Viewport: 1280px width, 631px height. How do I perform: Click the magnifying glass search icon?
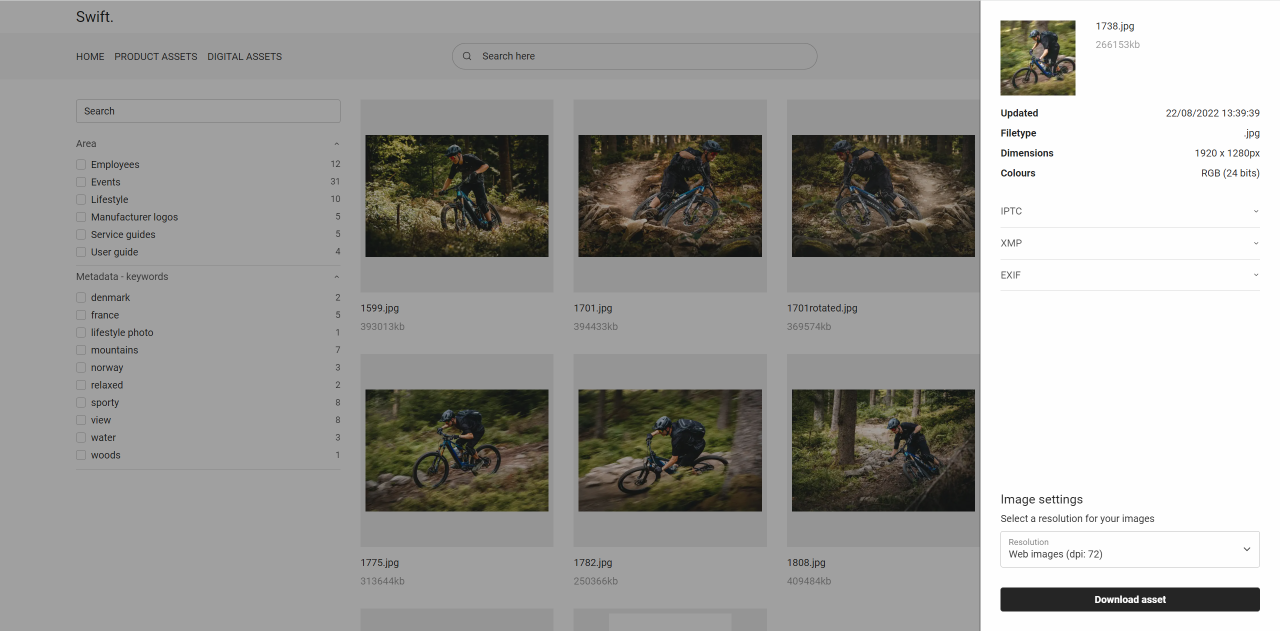coord(467,56)
